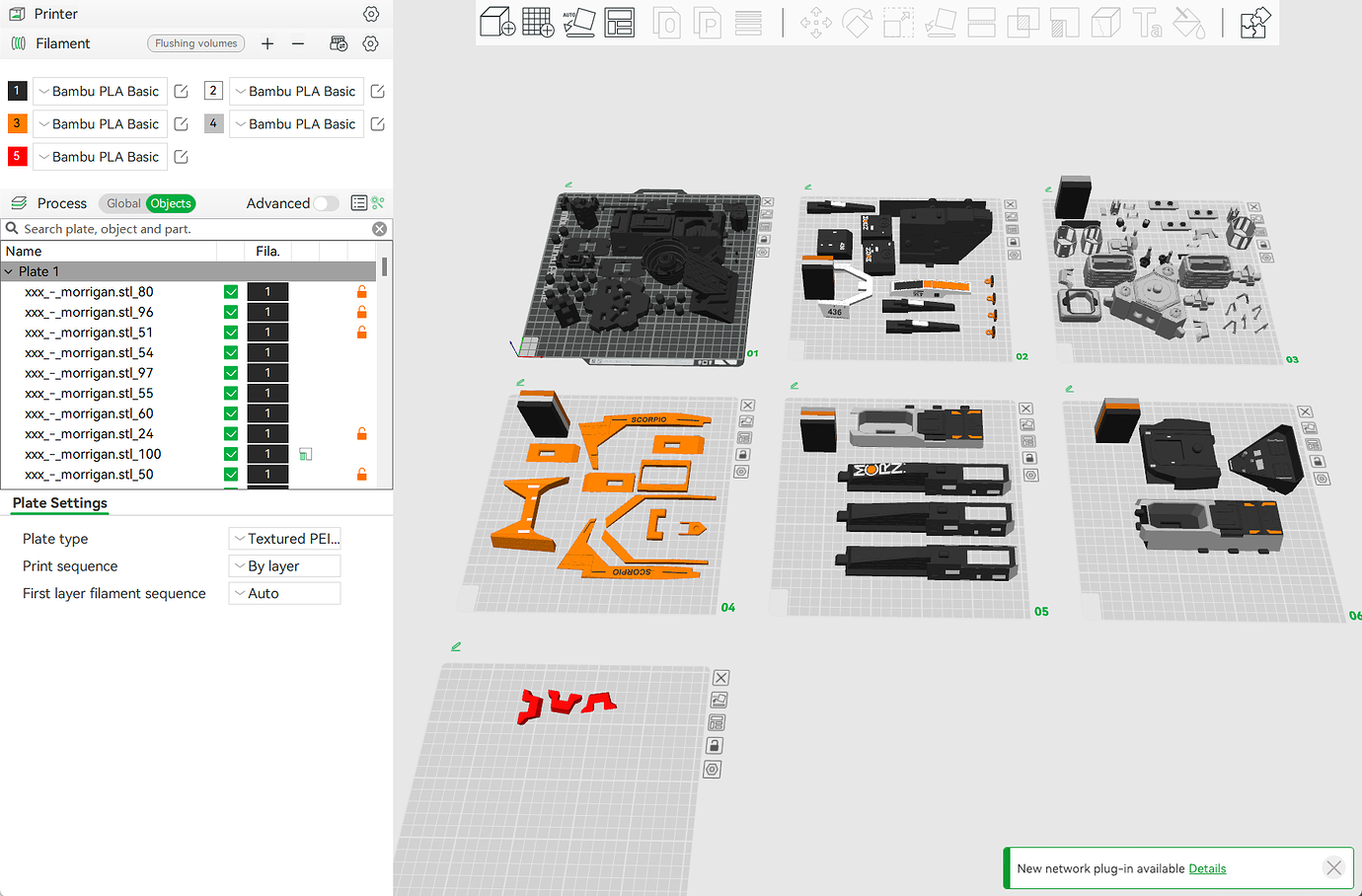Screen dimensions: 1362x896
Task: Open Details link in plug-in notification
Action: point(1207,868)
